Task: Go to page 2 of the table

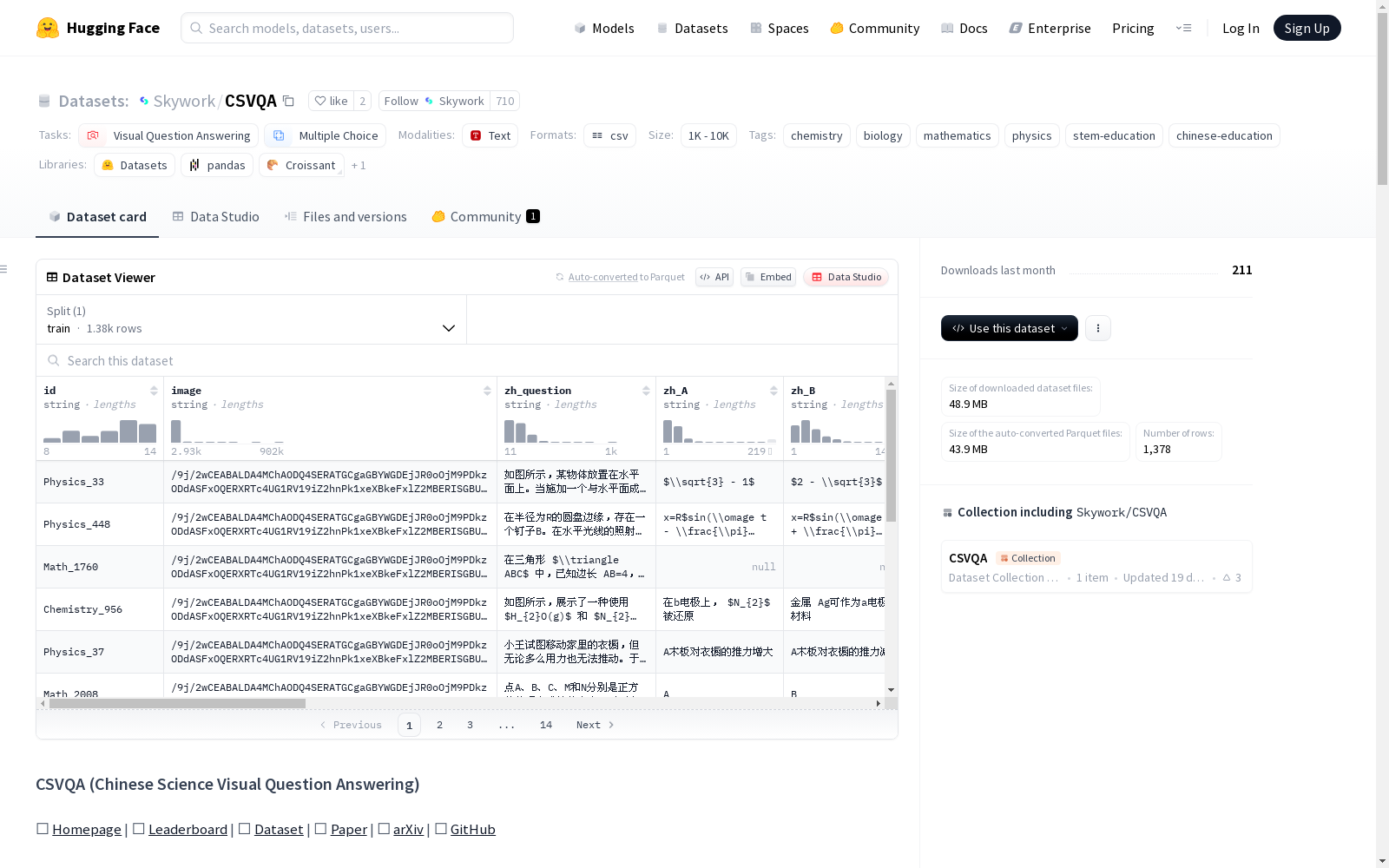Action: tap(440, 725)
